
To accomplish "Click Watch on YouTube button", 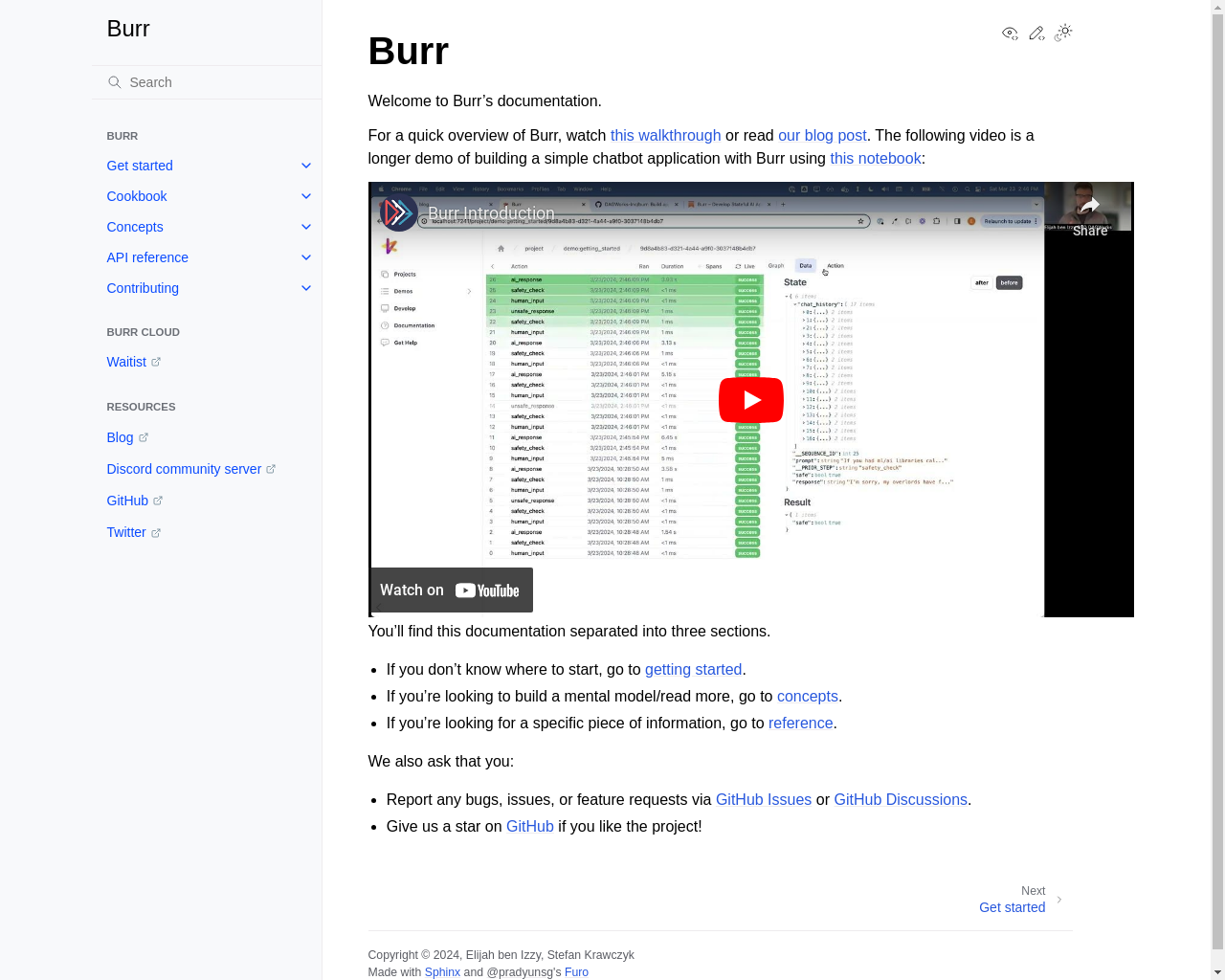I will tap(452, 590).
